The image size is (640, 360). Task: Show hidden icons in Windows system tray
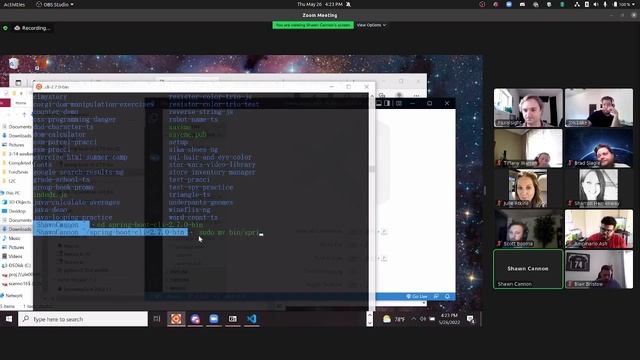413,319
